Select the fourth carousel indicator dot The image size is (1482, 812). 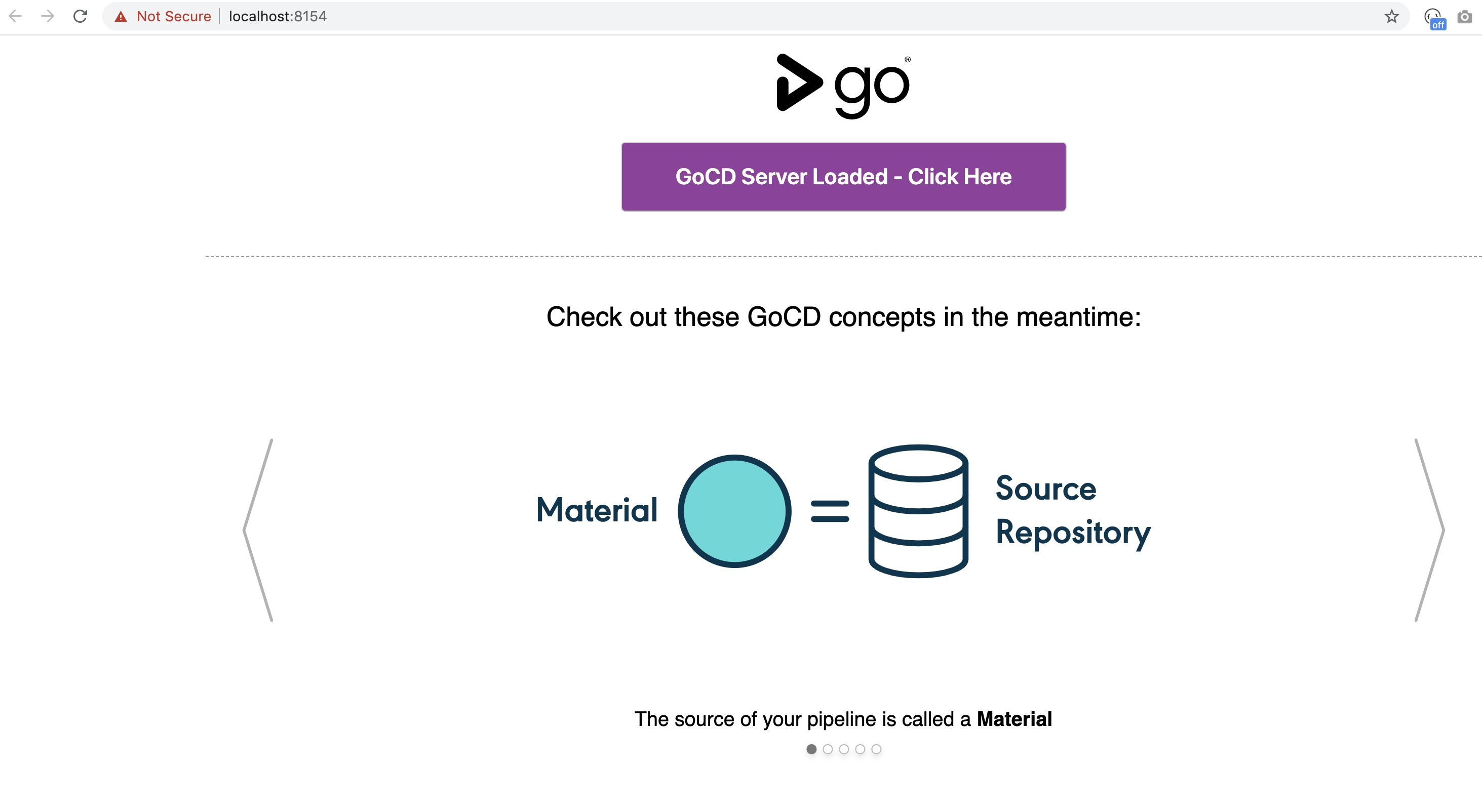[x=860, y=749]
